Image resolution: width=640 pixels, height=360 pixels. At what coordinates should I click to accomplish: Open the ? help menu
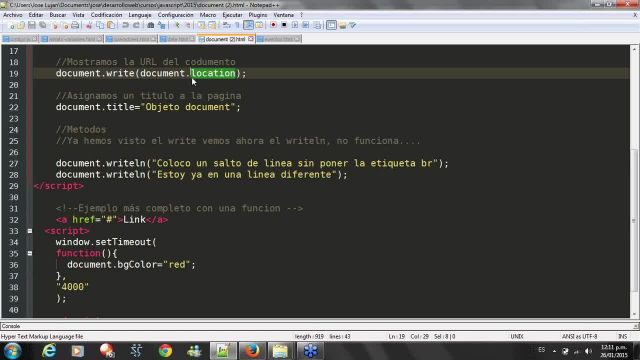pos(302,15)
